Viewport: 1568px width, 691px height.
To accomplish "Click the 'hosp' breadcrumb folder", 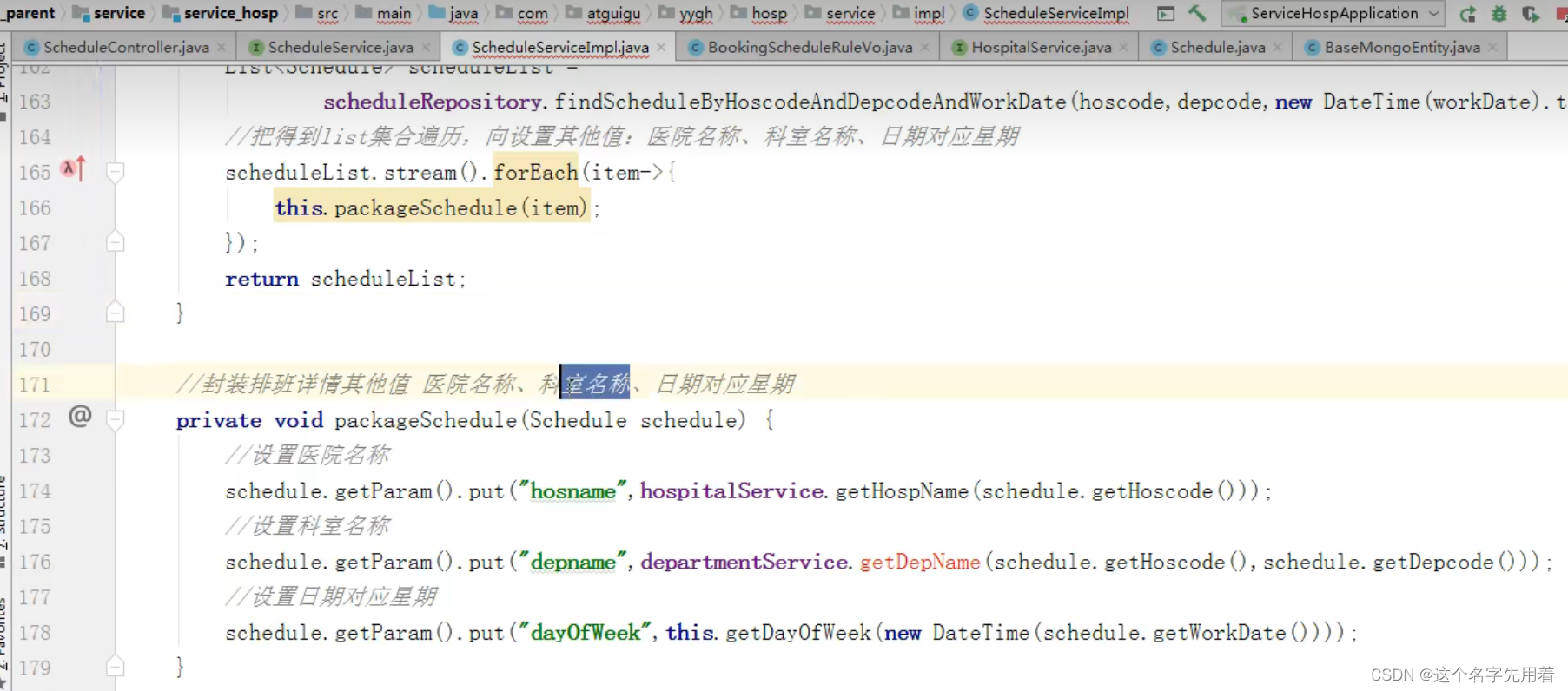I will tap(760, 13).
